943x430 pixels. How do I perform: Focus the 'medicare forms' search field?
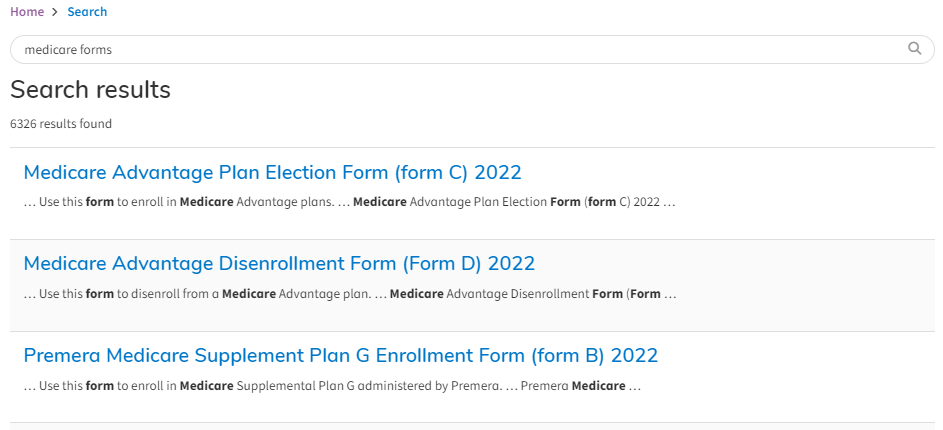point(472,49)
